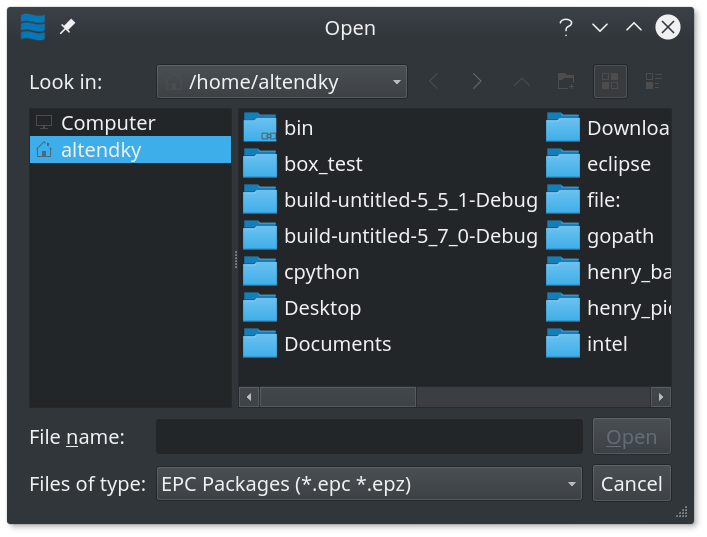
Task: Click the File name input field
Action: [369, 436]
